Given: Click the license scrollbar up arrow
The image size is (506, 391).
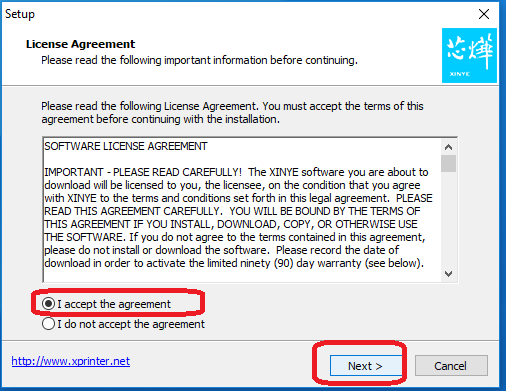Looking at the screenshot, I should point(448,147).
